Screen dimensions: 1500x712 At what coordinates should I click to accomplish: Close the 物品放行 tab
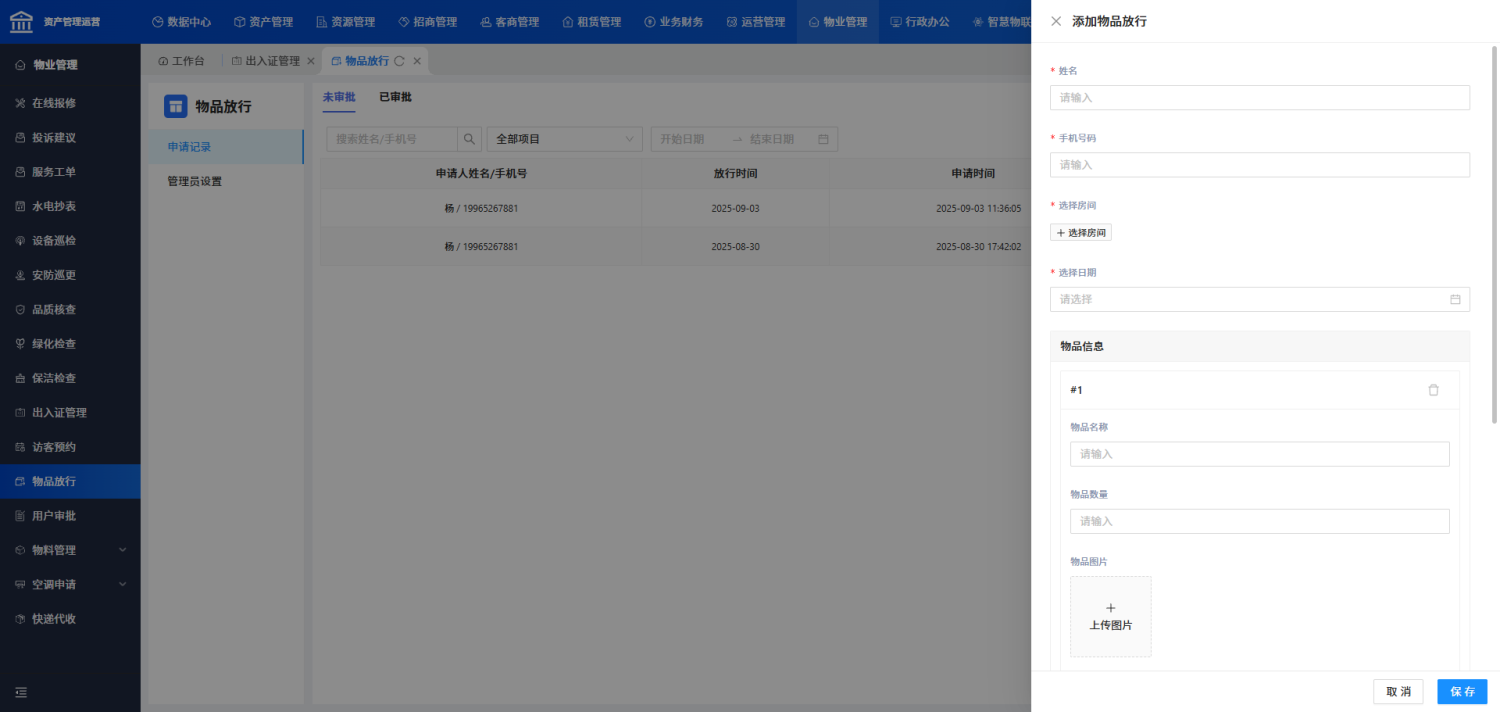point(417,61)
